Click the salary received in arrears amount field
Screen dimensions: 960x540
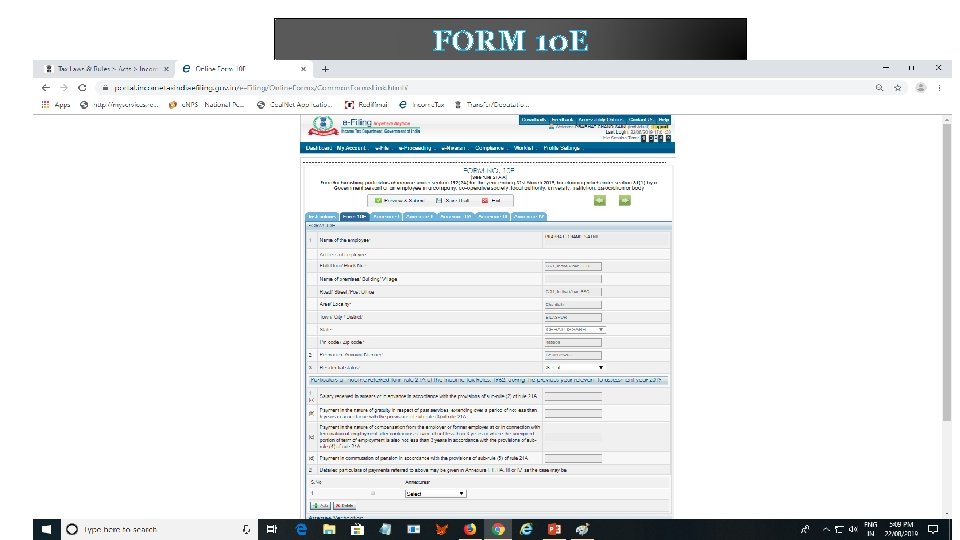(573, 397)
